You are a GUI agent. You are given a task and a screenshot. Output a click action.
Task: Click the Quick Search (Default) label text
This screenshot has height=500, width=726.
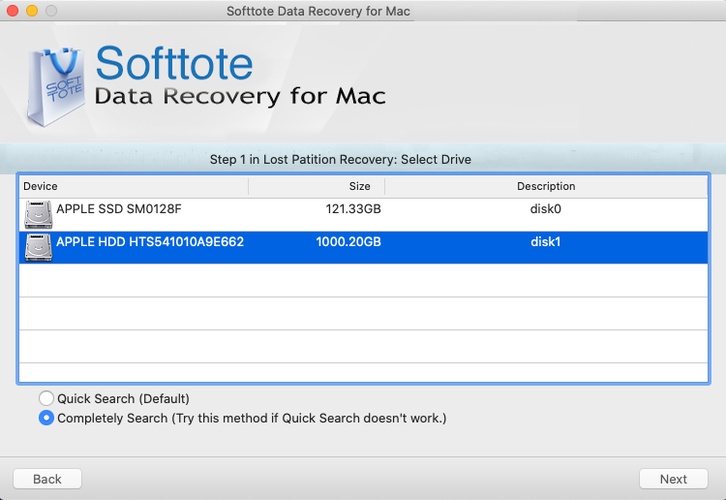pyautogui.click(x=123, y=399)
